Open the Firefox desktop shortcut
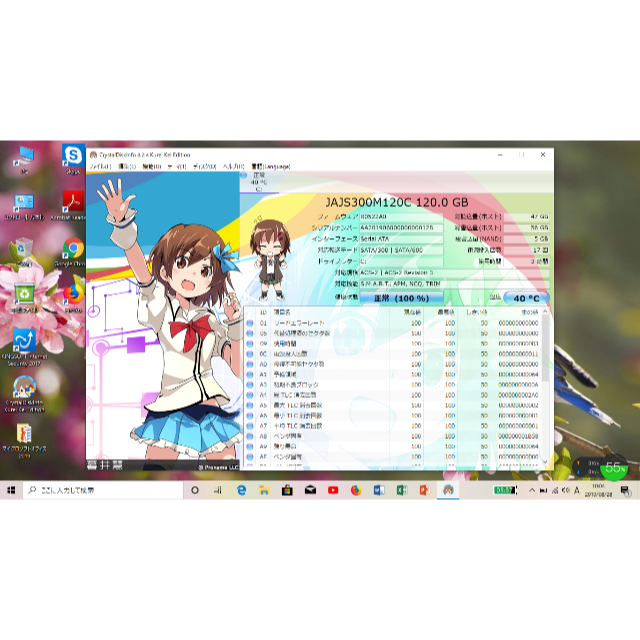The width and height of the screenshot is (640, 640). click(x=73, y=298)
